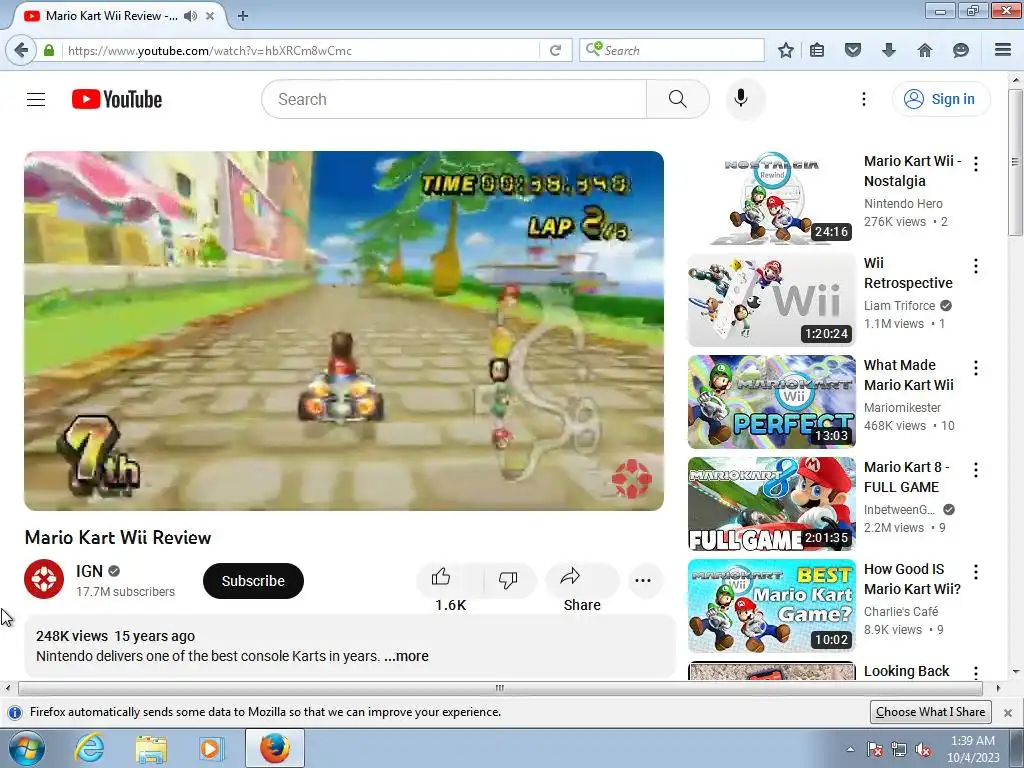Image resolution: width=1024 pixels, height=768 pixels.
Task: Bookmark this page with the star icon
Action: (x=786, y=50)
